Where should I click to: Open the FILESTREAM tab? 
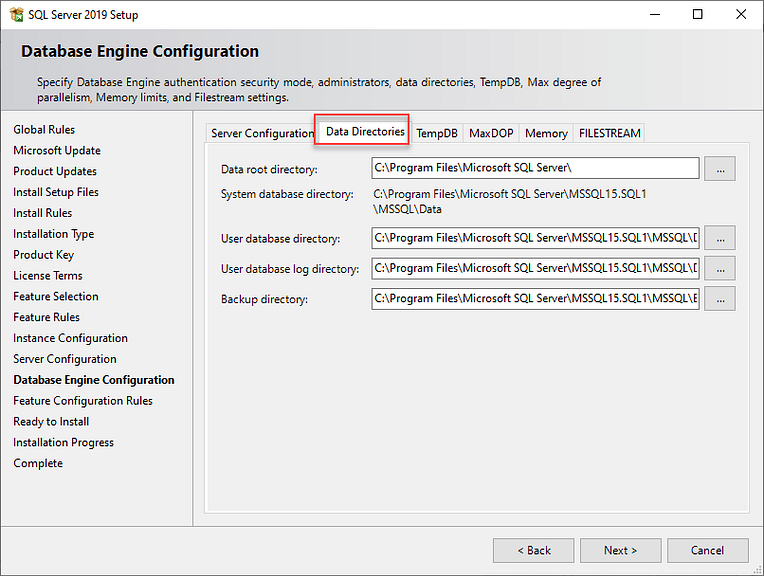tap(610, 133)
